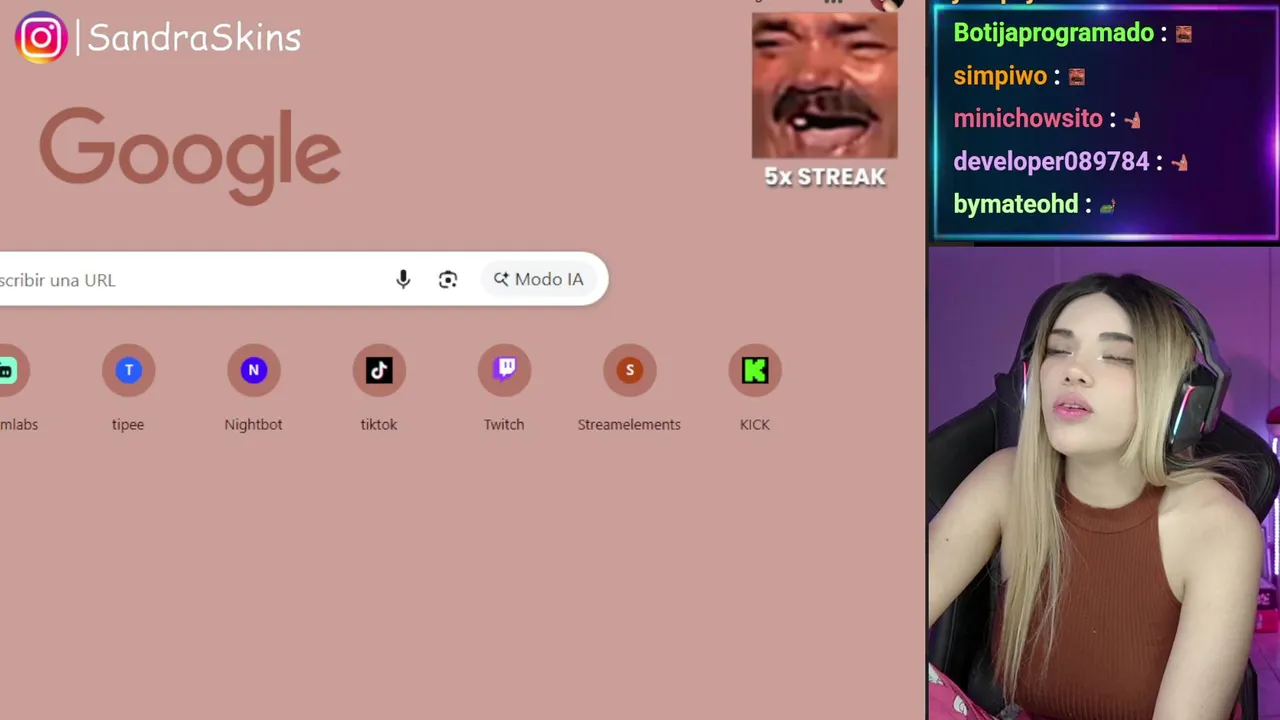
Task: Click developer089784 username in chat
Action: coord(1051,161)
